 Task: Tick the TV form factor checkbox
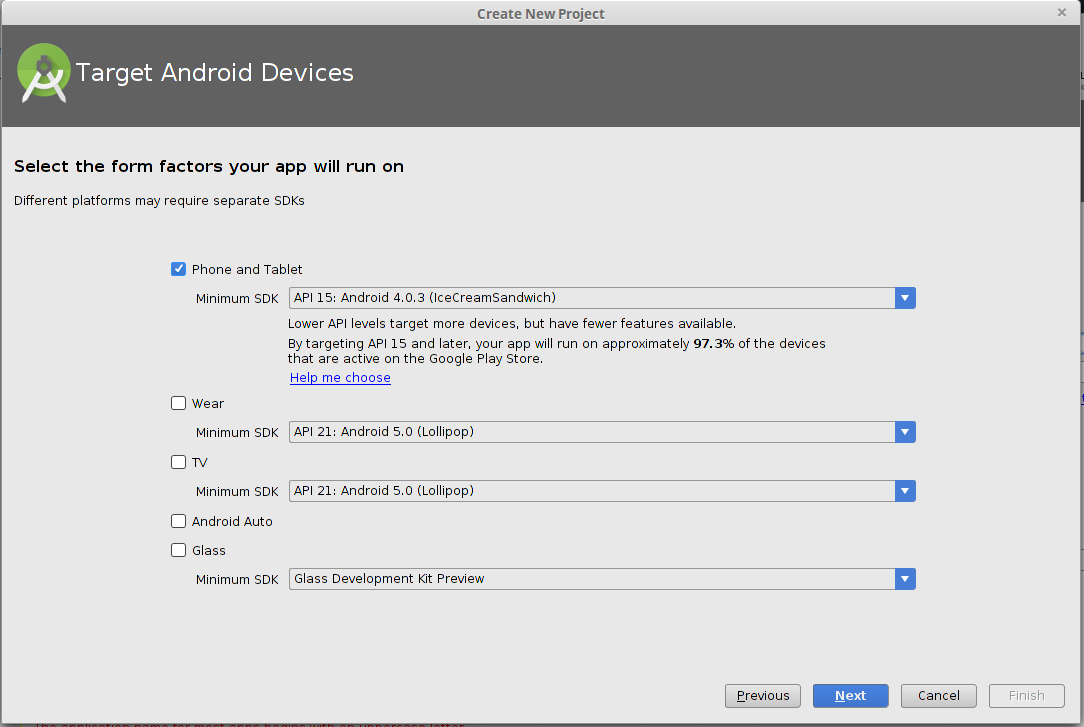pyautogui.click(x=179, y=462)
